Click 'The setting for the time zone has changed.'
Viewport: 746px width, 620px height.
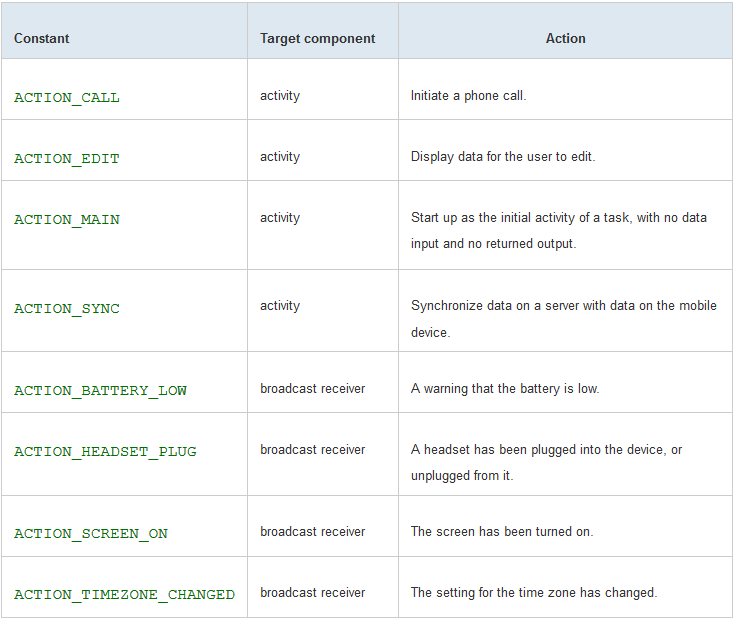[x=534, y=592]
